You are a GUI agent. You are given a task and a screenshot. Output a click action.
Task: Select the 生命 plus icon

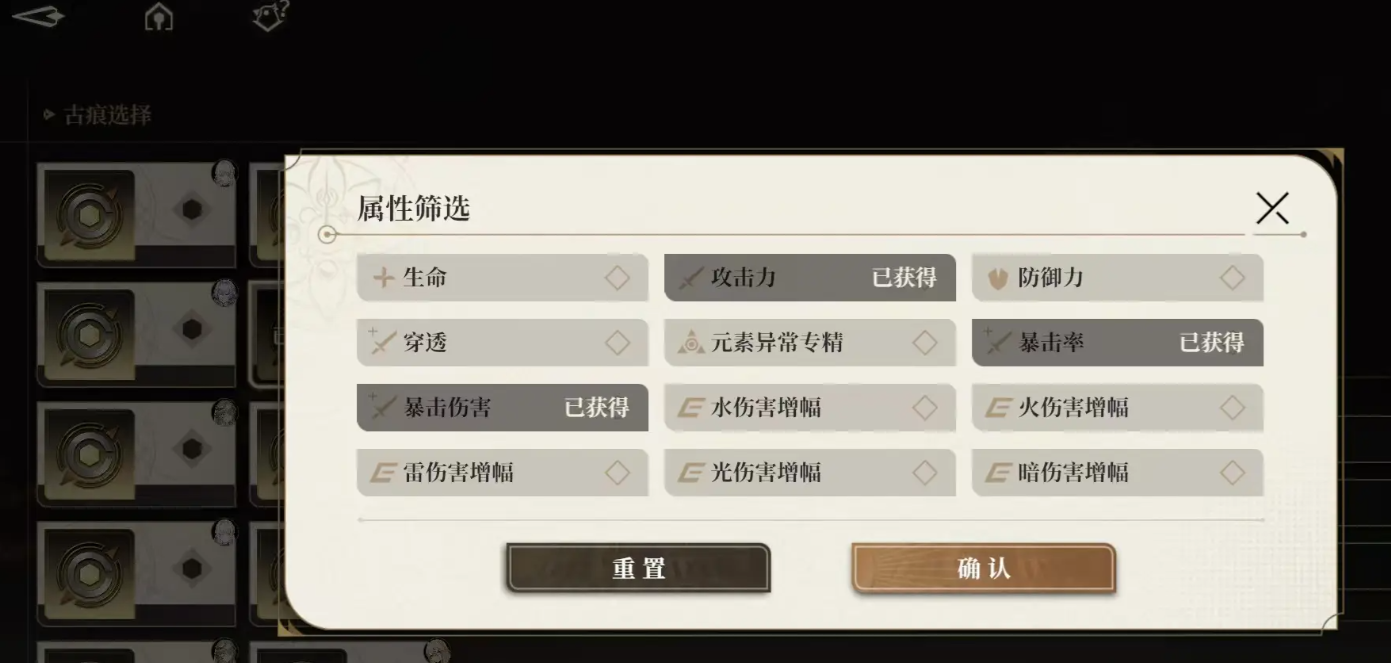(383, 278)
